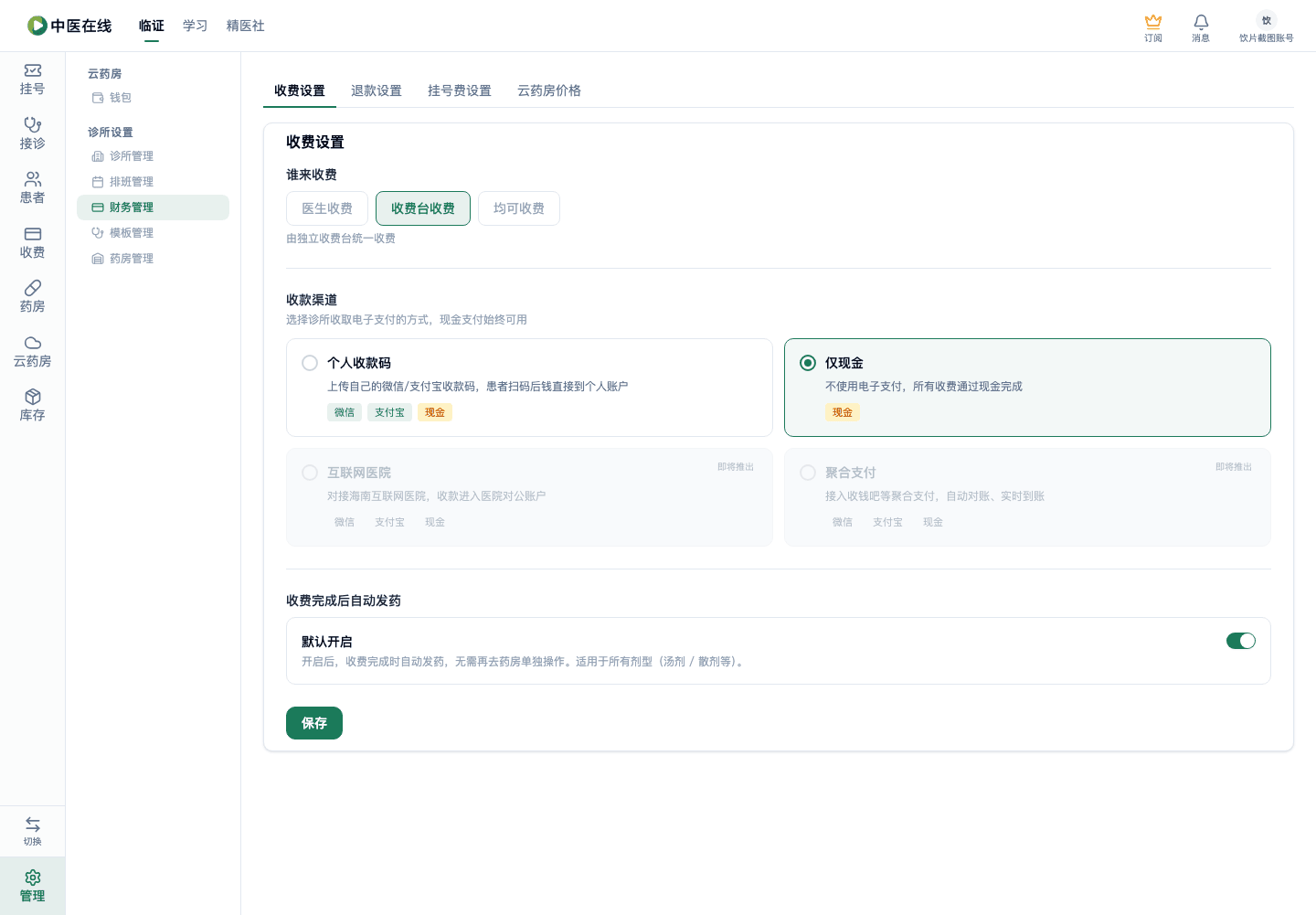Open 模板管理 in settings menu
The height and width of the screenshot is (915, 1316).
[153, 233]
